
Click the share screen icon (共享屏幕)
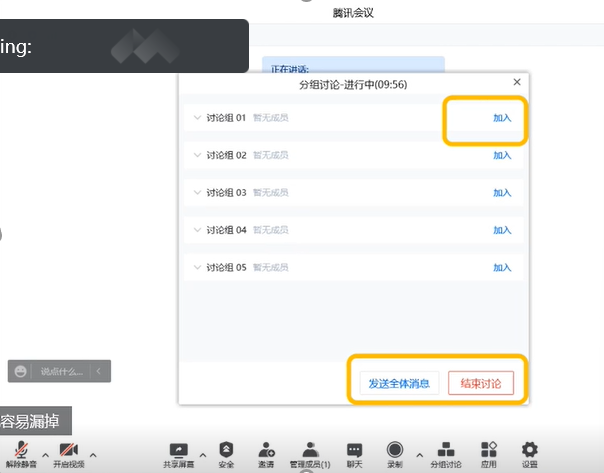179,450
